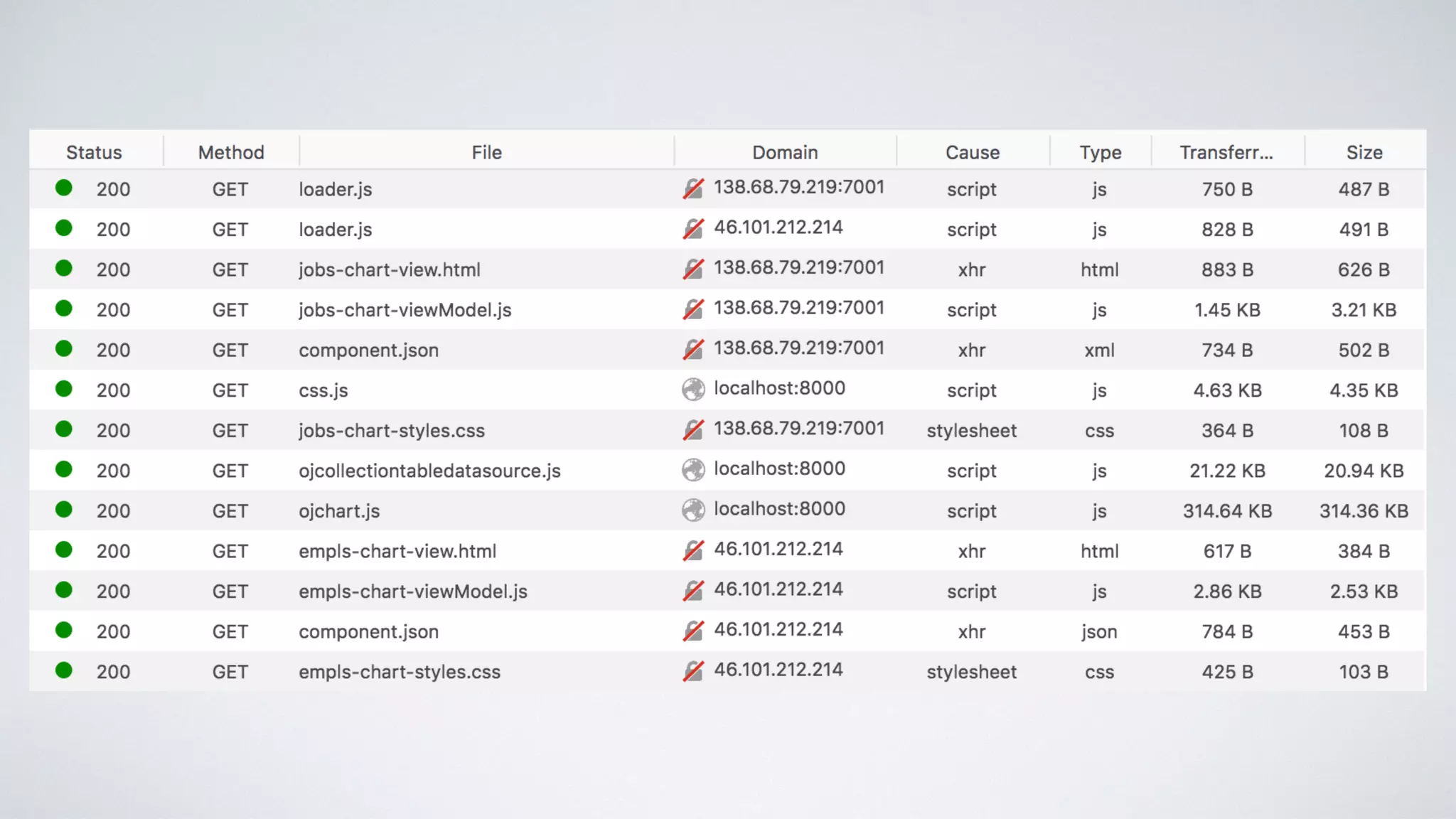Click globe icon on ojchart.js row

tap(693, 510)
